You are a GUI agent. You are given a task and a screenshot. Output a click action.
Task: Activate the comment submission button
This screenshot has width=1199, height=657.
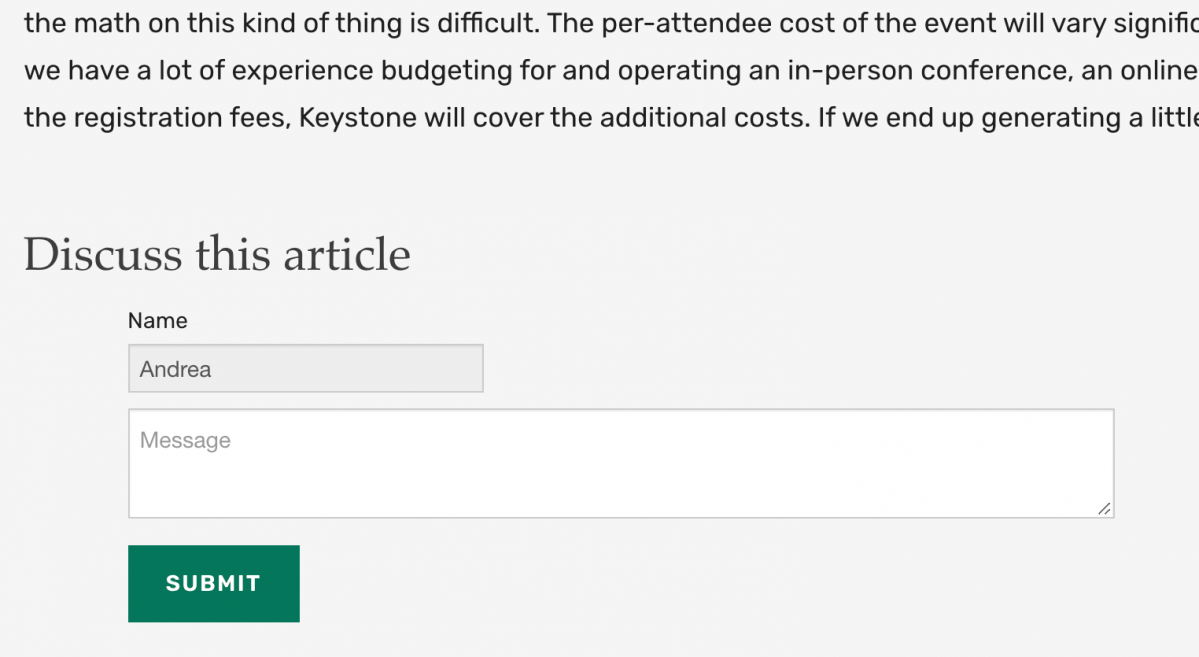tap(213, 583)
